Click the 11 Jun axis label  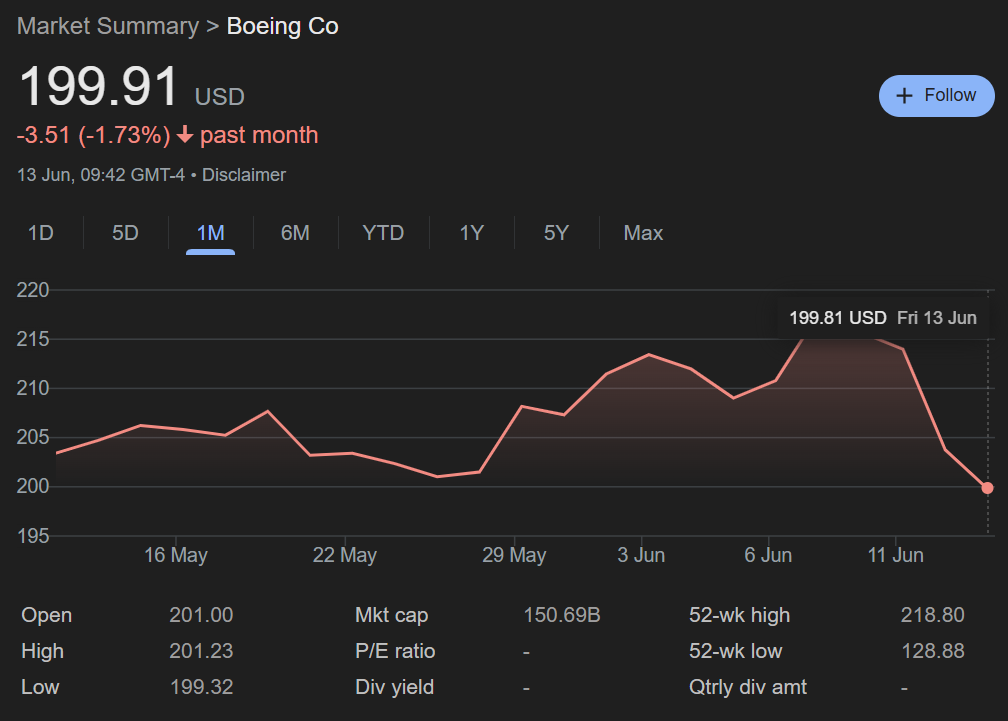click(896, 555)
